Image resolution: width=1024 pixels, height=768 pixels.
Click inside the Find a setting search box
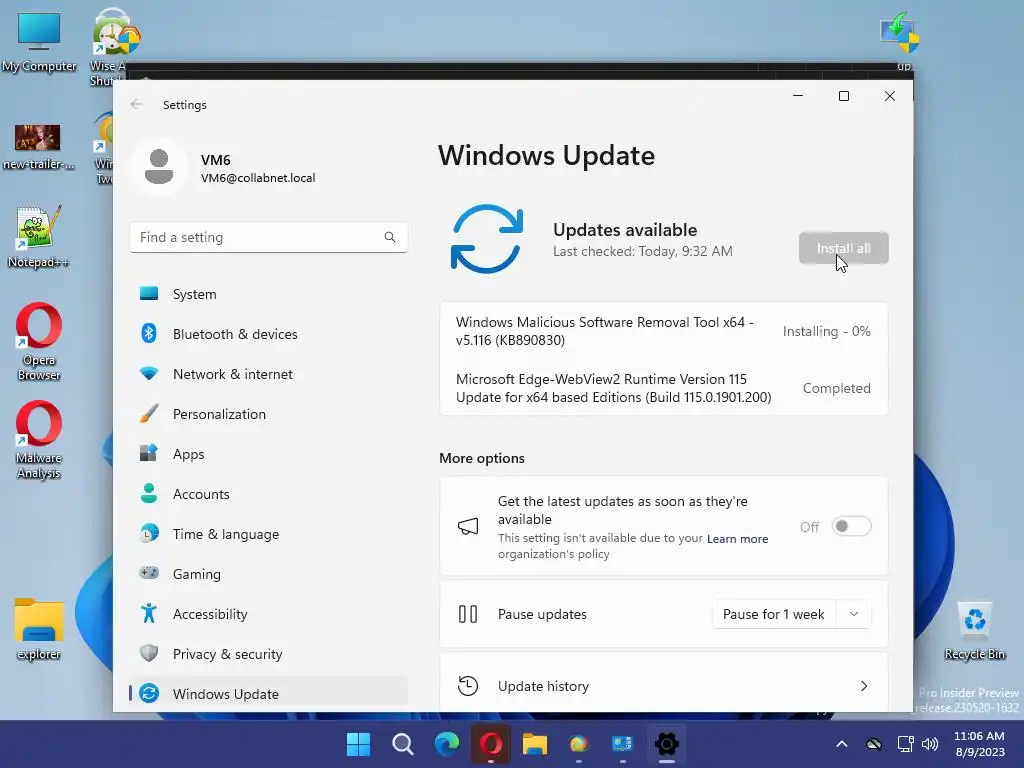(268, 237)
